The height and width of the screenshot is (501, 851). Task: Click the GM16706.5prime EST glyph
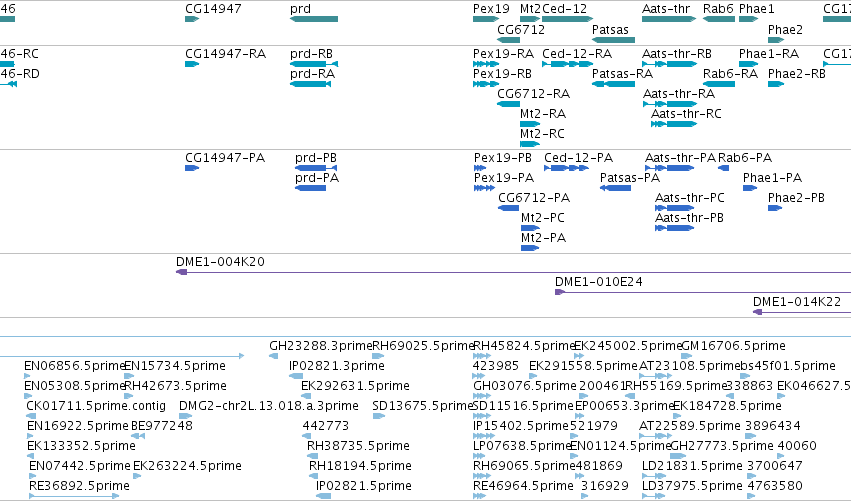687,356
